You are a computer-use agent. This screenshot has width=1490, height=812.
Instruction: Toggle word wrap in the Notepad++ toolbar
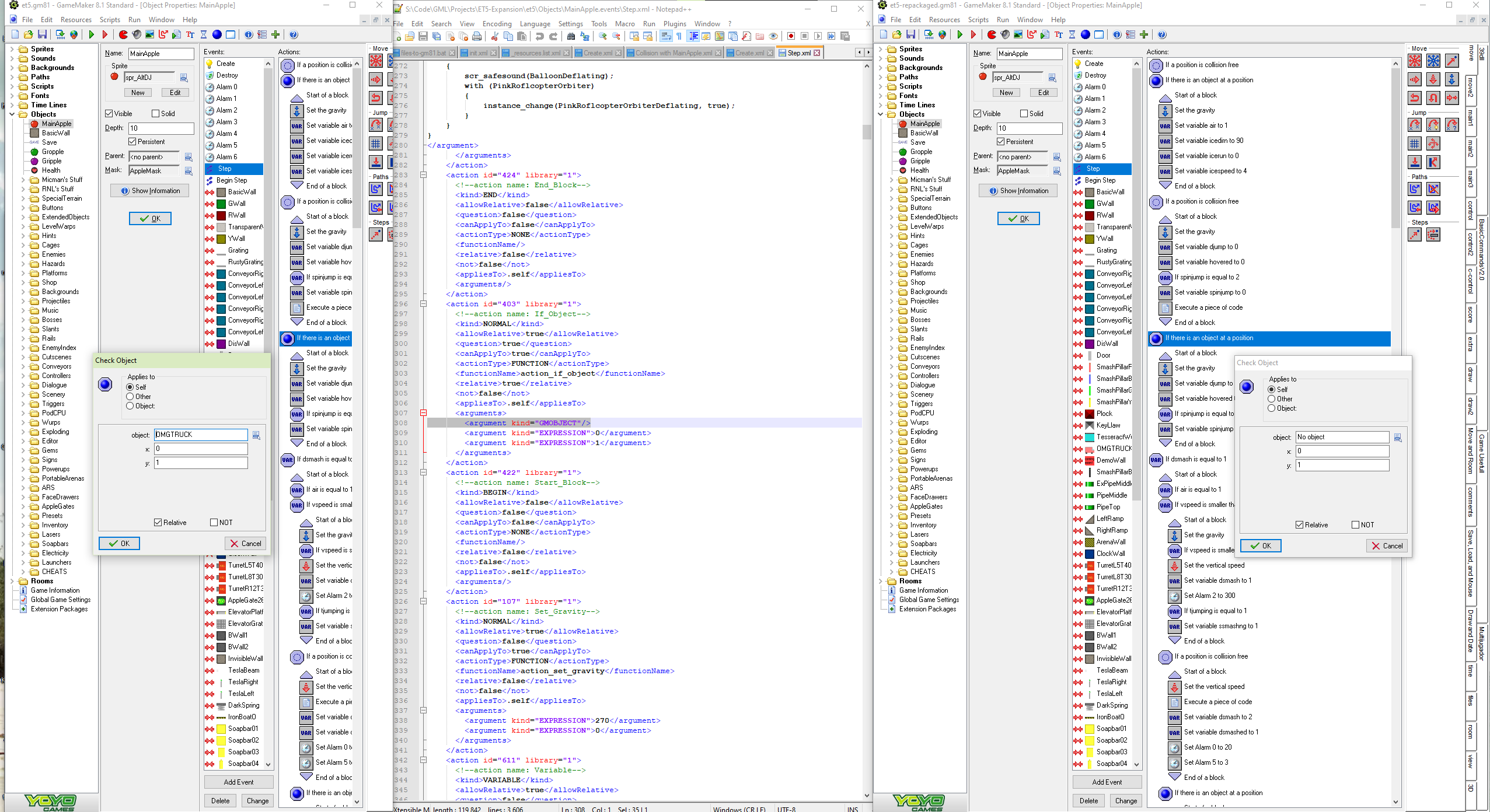(x=666, y=36)
